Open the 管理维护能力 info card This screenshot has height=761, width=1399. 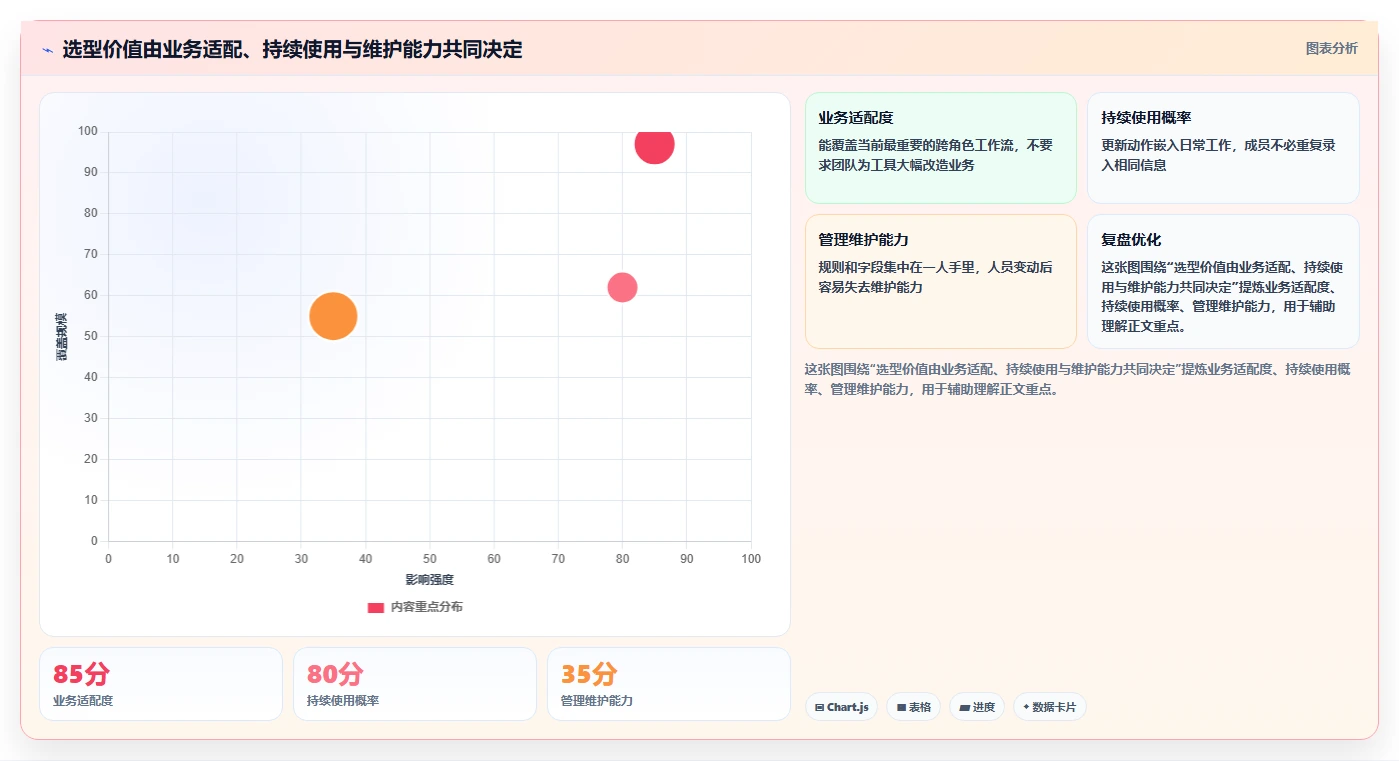click(x=940, y=281)
